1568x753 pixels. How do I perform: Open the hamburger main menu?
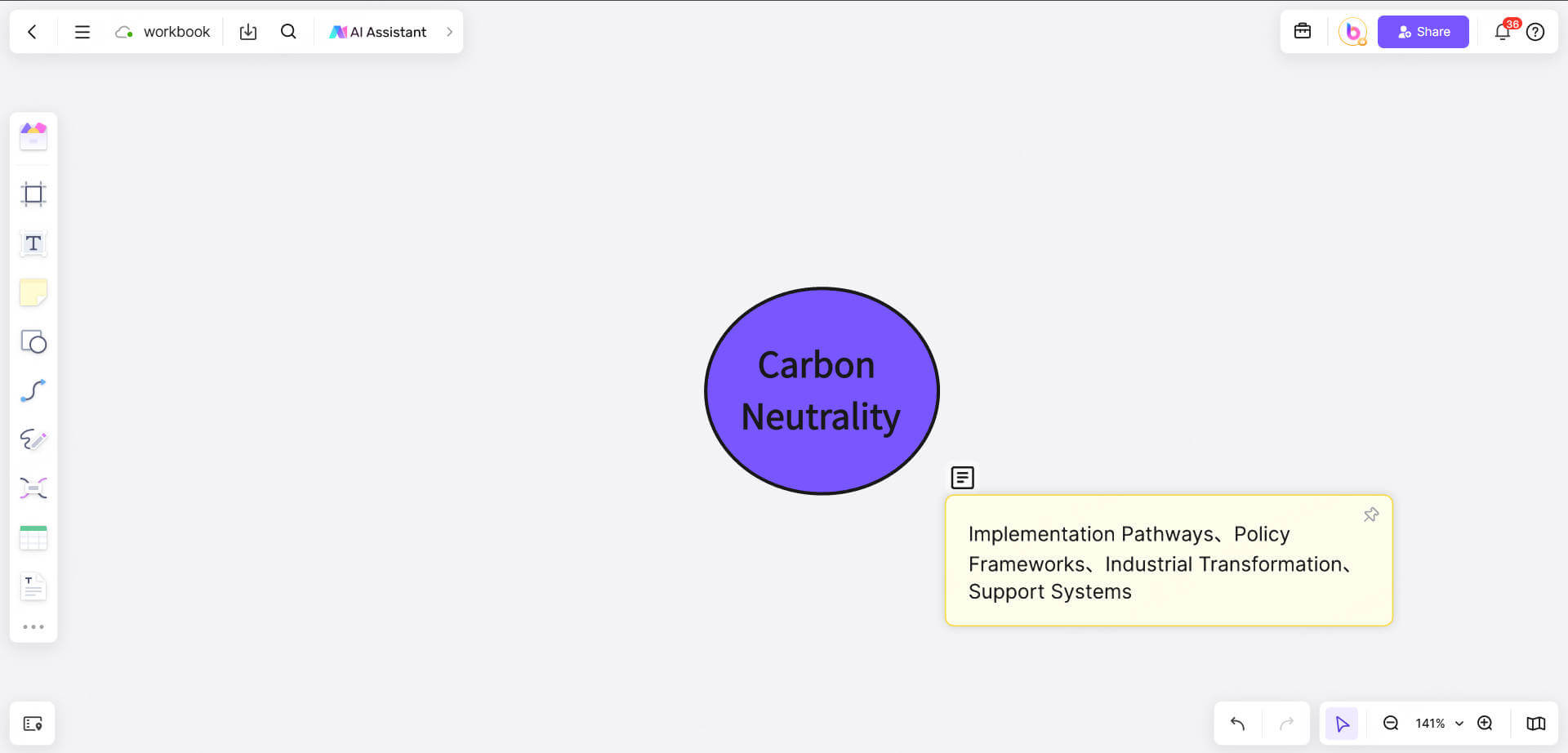[82, 32]
